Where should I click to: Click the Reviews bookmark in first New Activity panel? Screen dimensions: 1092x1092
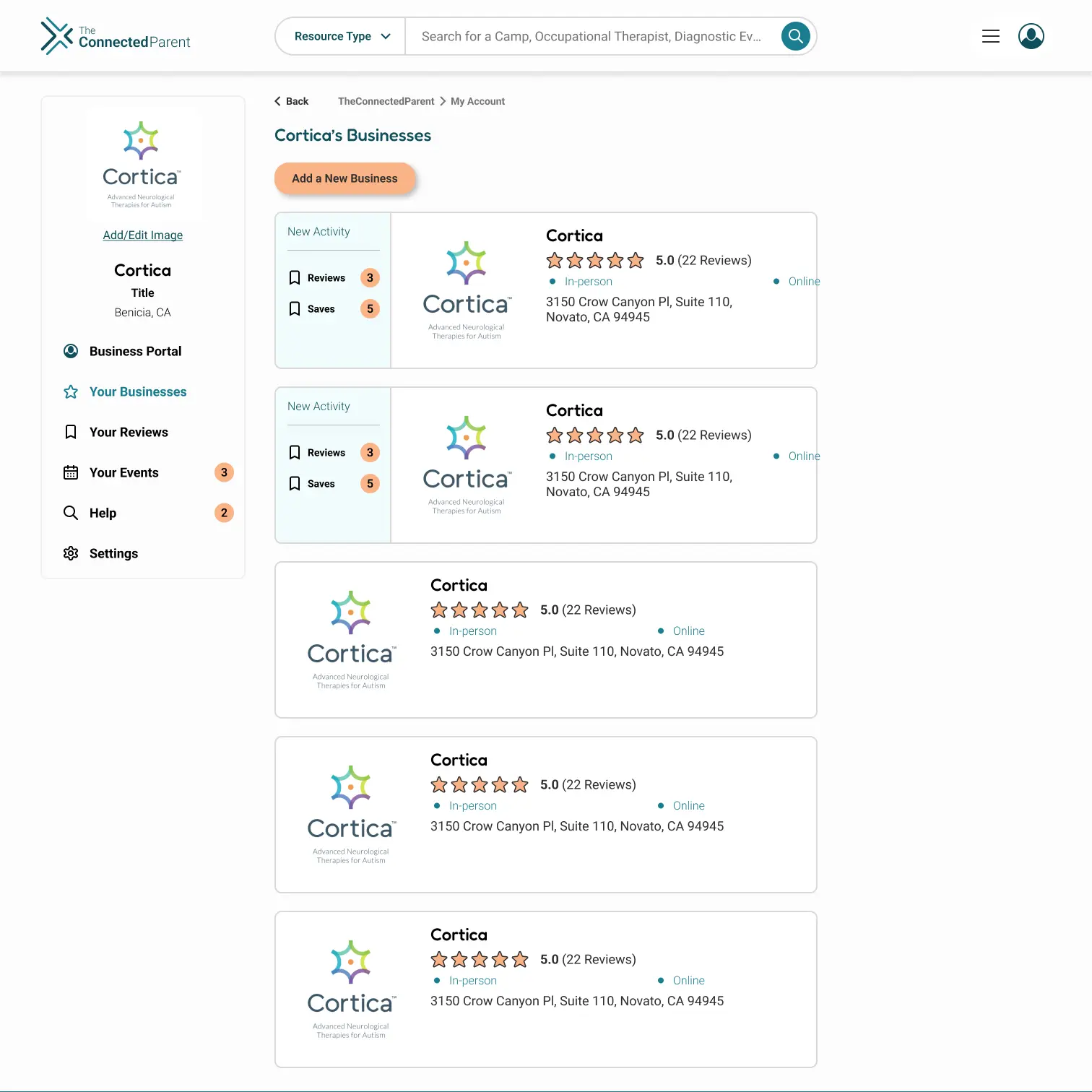click(294, 277)
